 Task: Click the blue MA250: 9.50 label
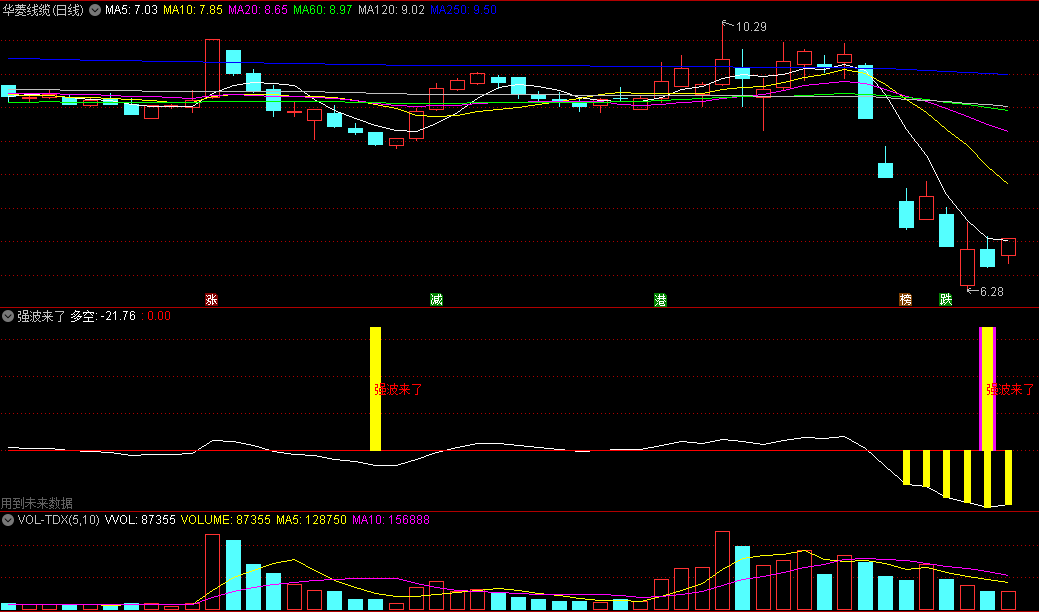pyautogui.click(x=463, y=10)
